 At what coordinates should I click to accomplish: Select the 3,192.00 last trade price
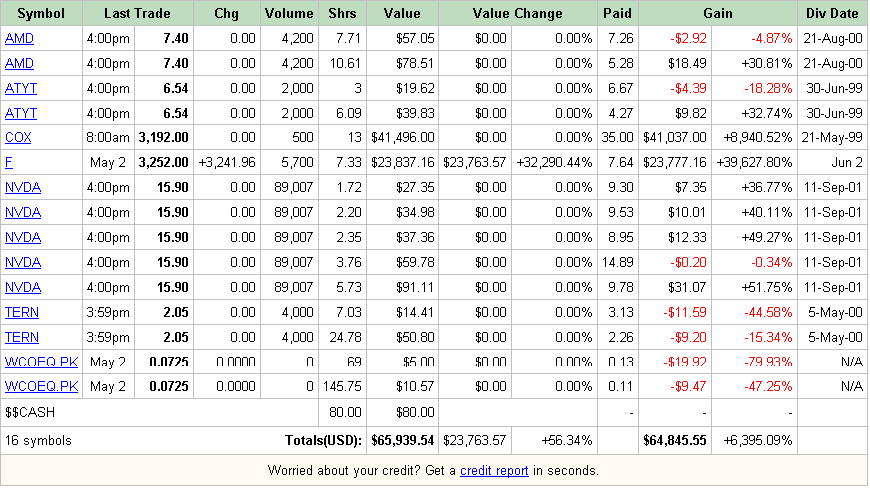163,137
